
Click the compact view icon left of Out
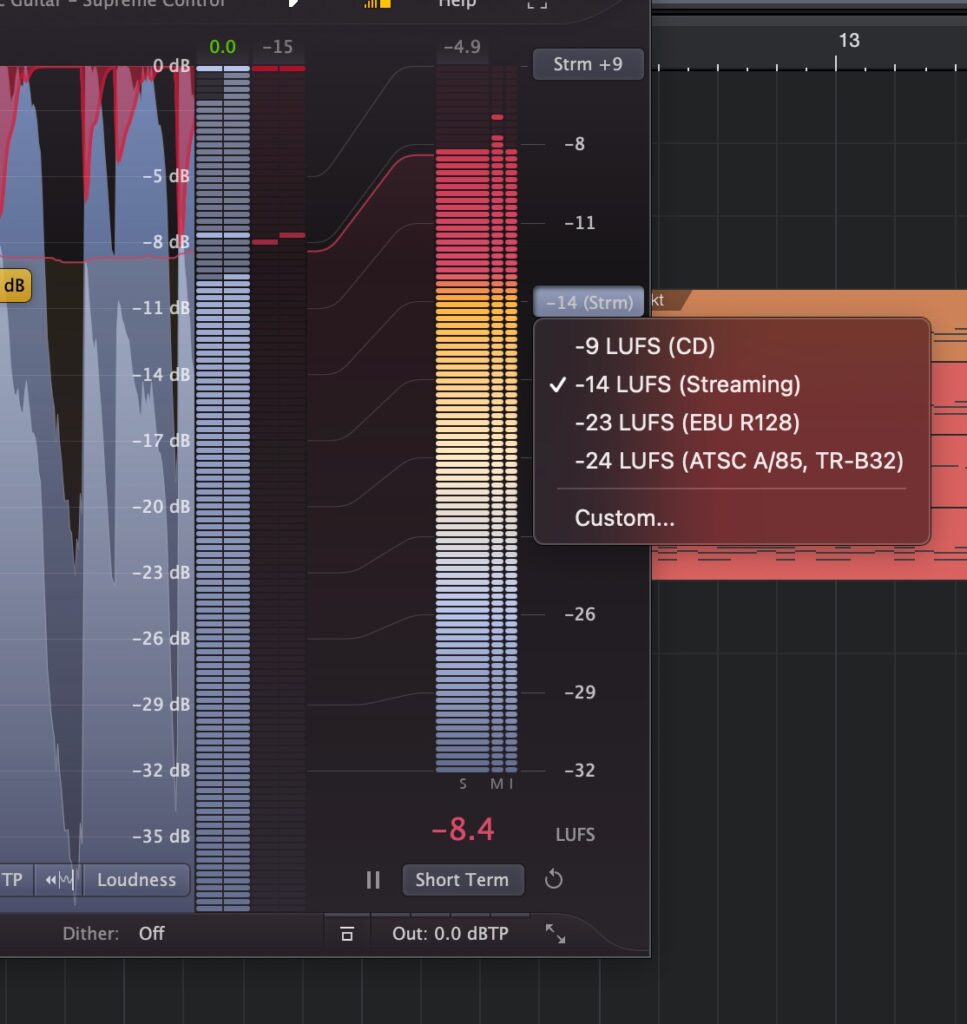(x=347, y=934)
